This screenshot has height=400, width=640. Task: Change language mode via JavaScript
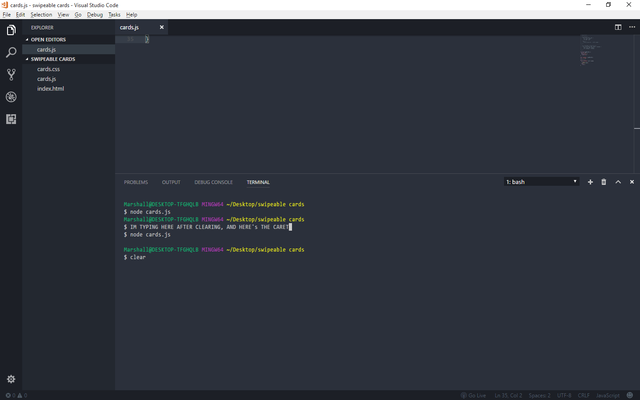(607, 395)
